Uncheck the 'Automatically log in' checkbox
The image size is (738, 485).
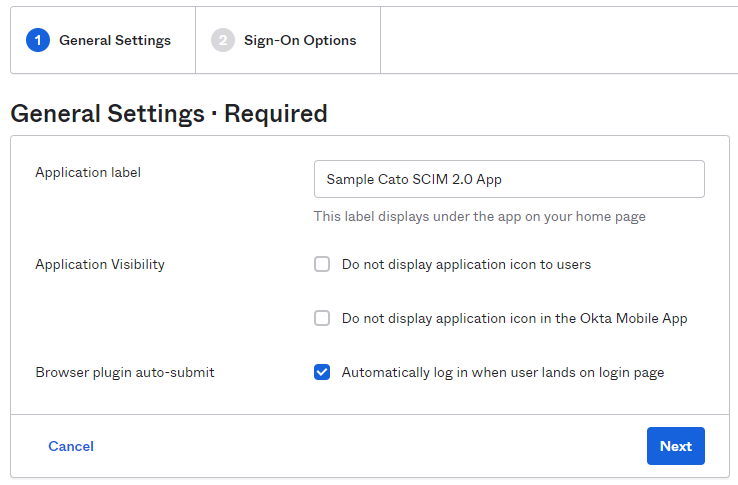[322, 373]
